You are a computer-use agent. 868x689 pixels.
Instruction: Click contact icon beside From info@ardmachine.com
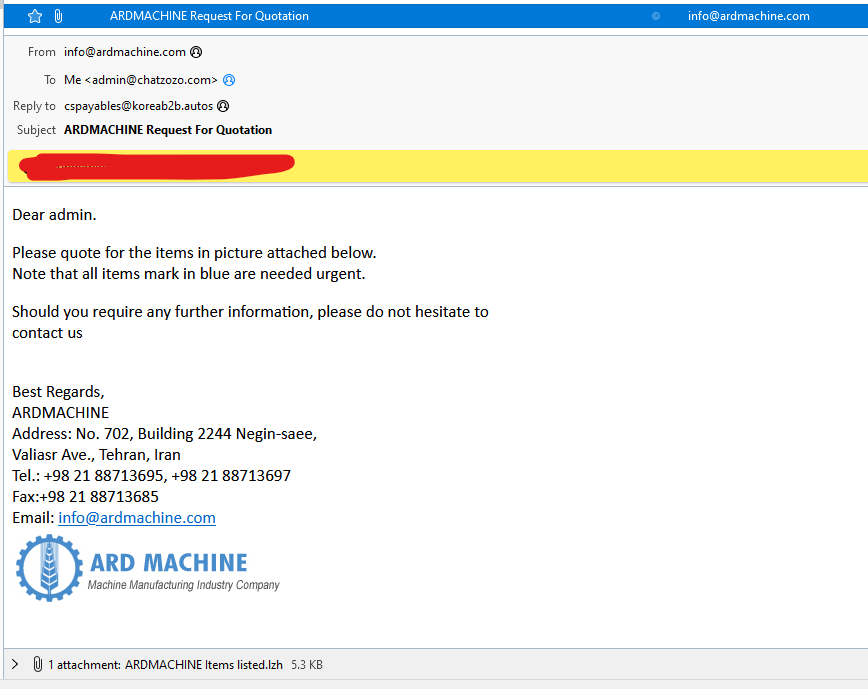coord(196,52)
